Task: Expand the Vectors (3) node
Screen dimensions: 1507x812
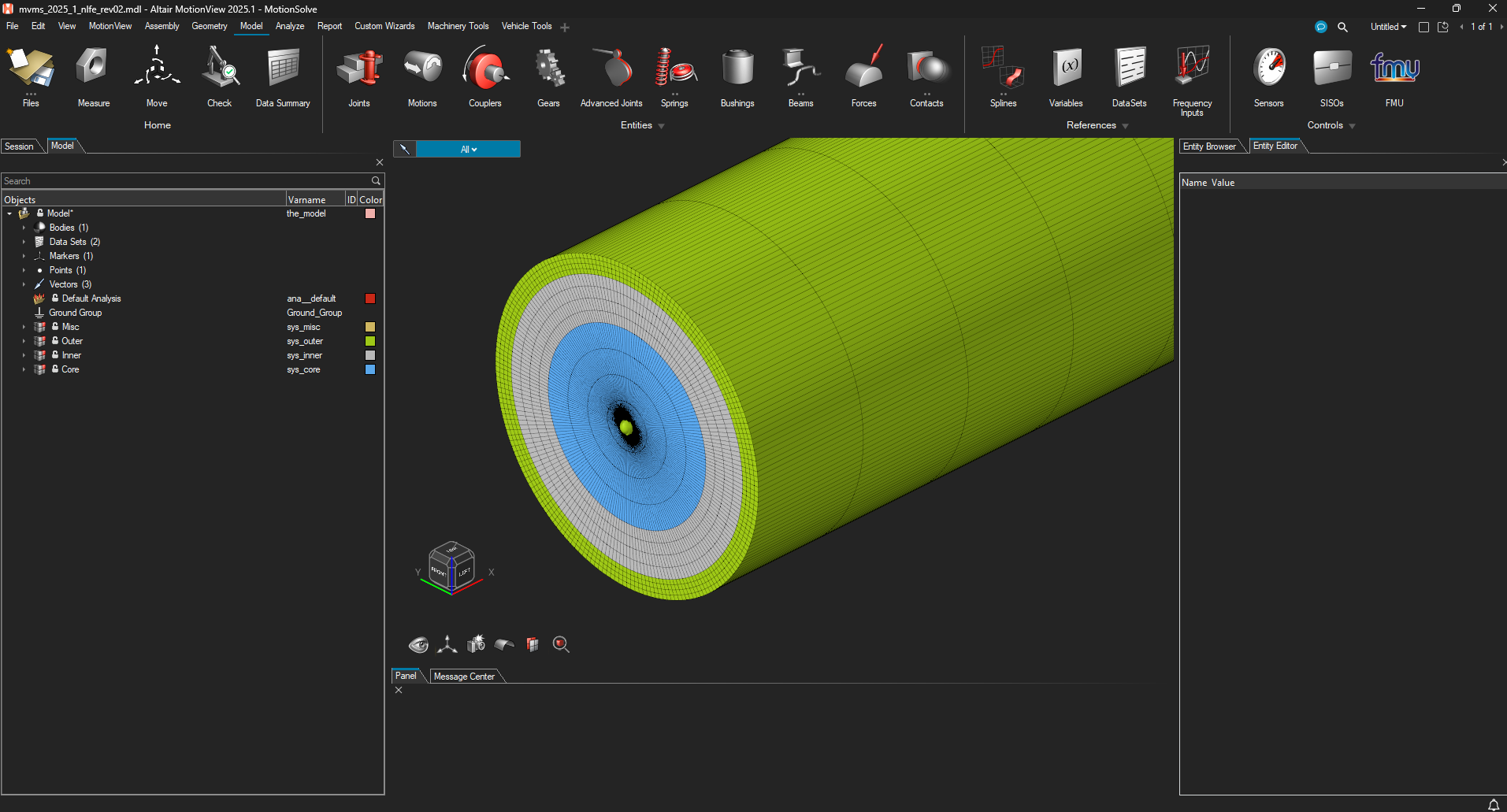Action: pyautogui.click(x=24, y=284)
